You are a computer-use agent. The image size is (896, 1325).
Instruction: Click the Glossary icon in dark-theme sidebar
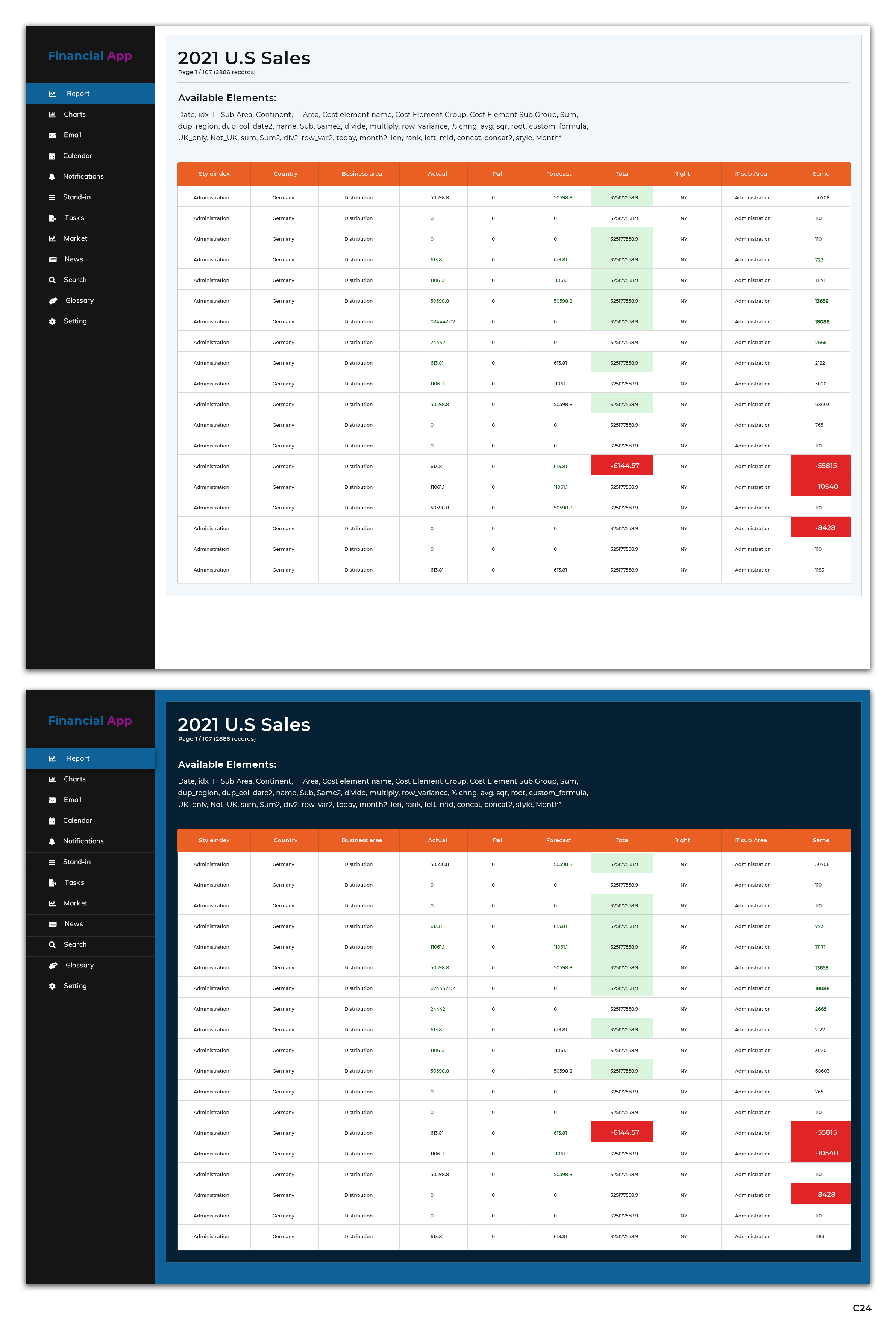pyautogui.click(x=53, y=965)
